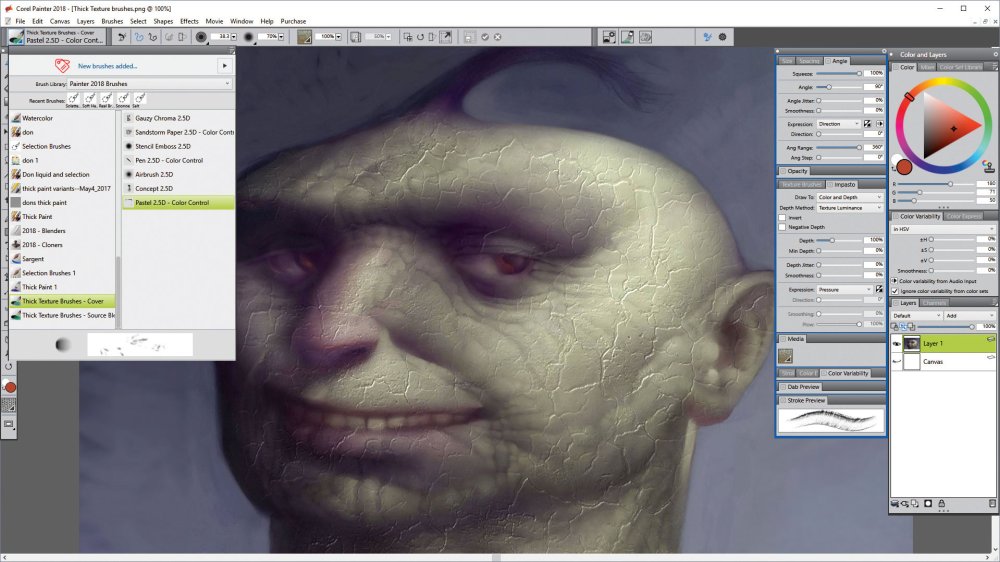Select the Sargent brush category
The height and width of the screenshot is (562, 1000).
(62, 259)
